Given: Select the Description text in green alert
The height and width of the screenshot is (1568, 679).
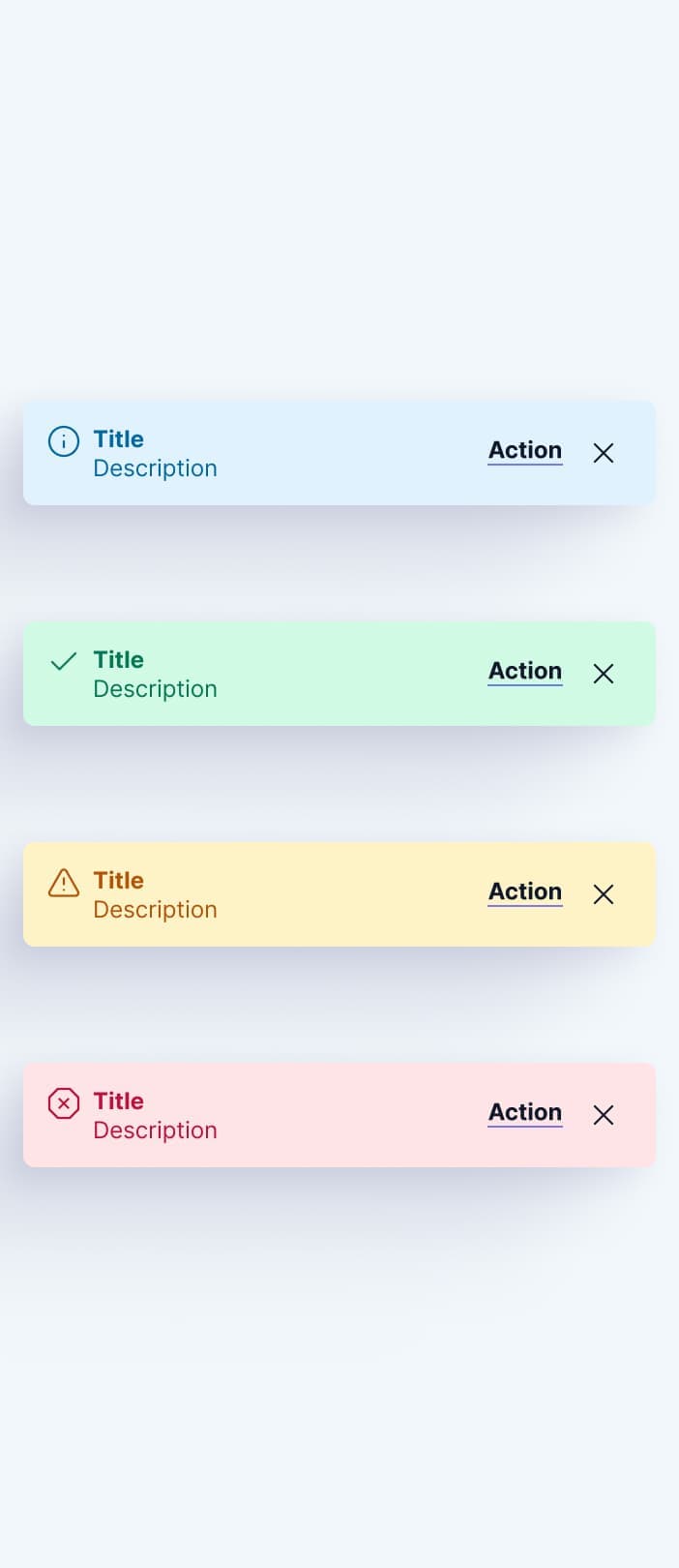Looking at the screenshot, I should pos(155,689).
